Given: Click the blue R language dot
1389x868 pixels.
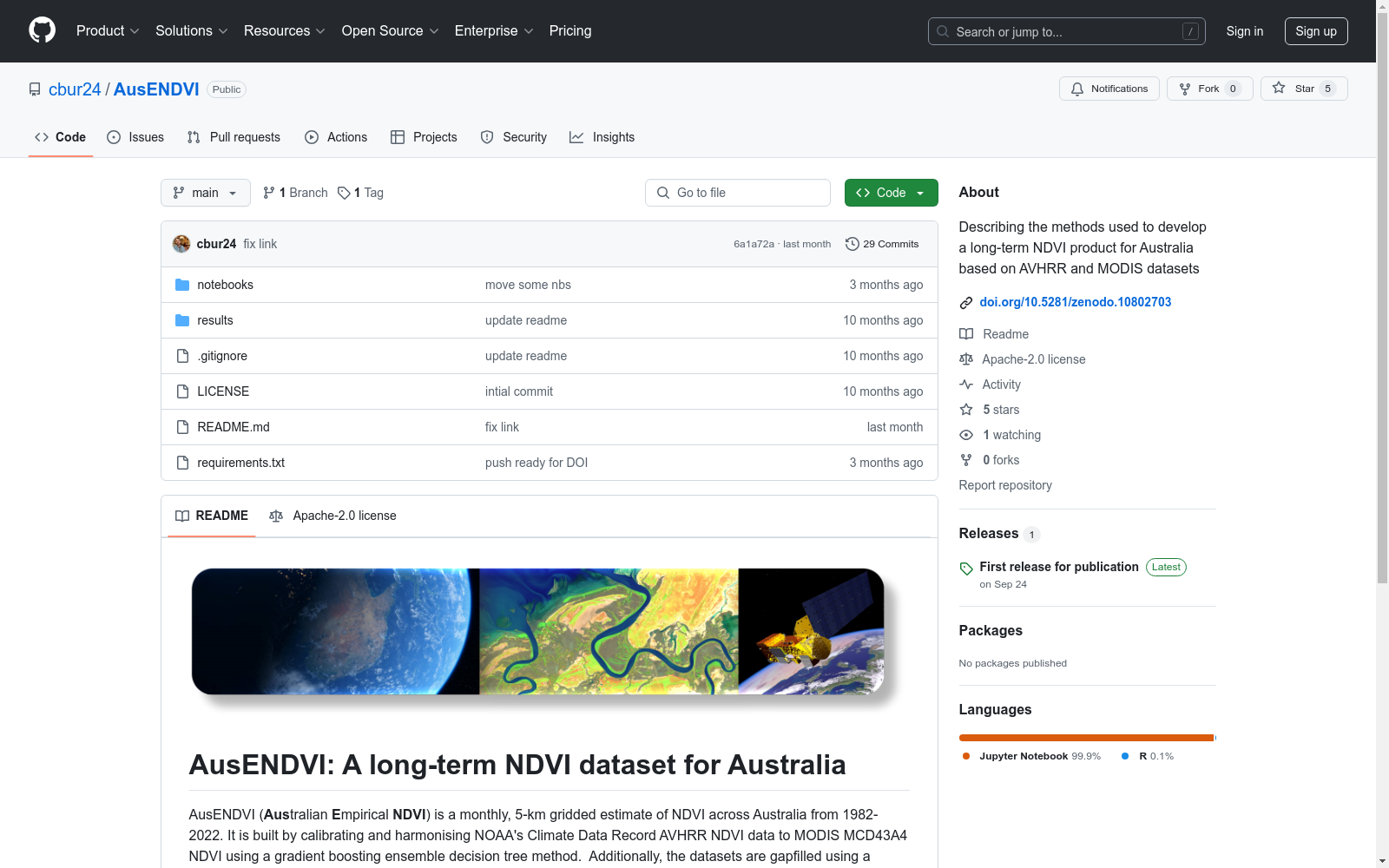Looking at the screenshot, I should (1125, 756).
